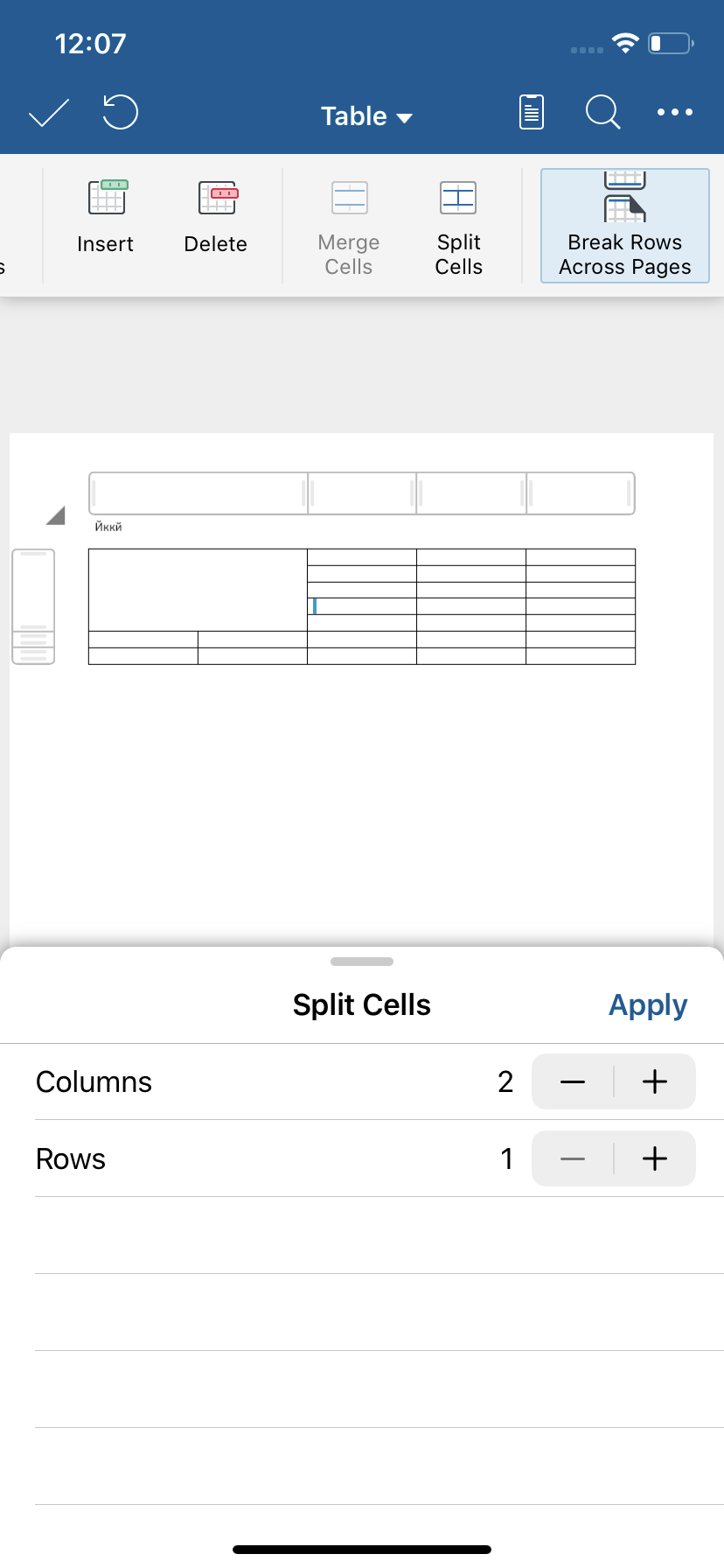The height and width of the screenshot is (1568, 724).
Task: Decrease the Columns count with minus
Action: point(573,1081)
